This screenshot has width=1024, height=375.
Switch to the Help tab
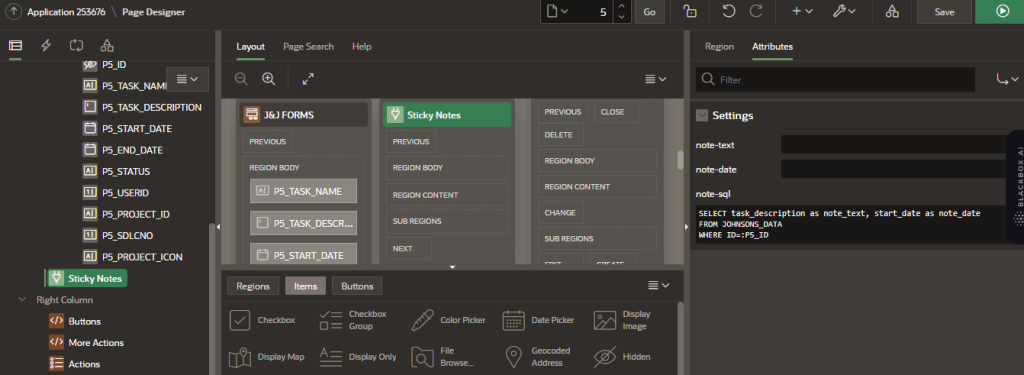tap(362, 46)
